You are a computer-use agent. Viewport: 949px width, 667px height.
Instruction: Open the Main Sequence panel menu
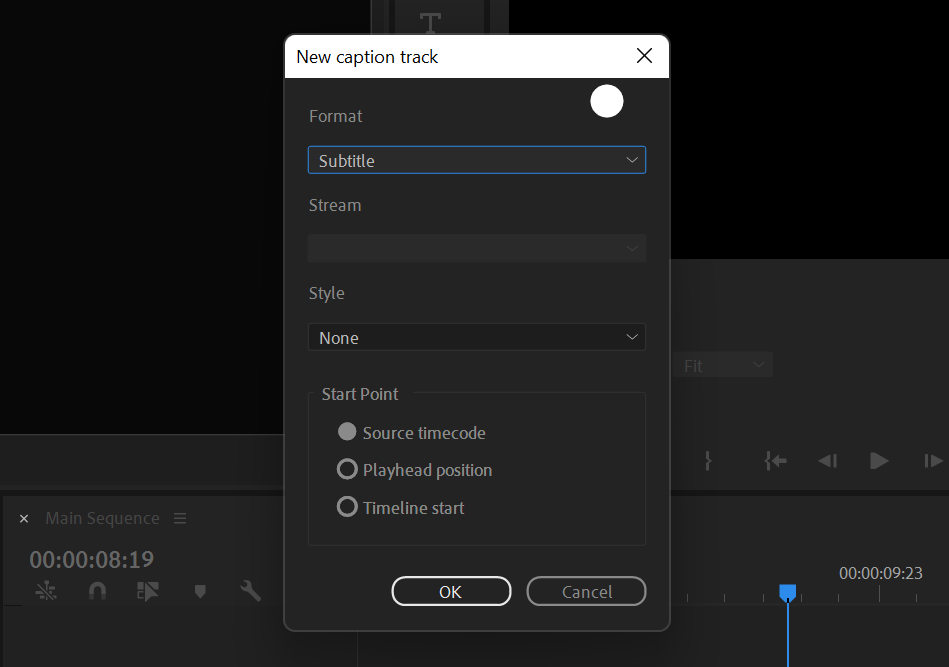coord(180,519)
